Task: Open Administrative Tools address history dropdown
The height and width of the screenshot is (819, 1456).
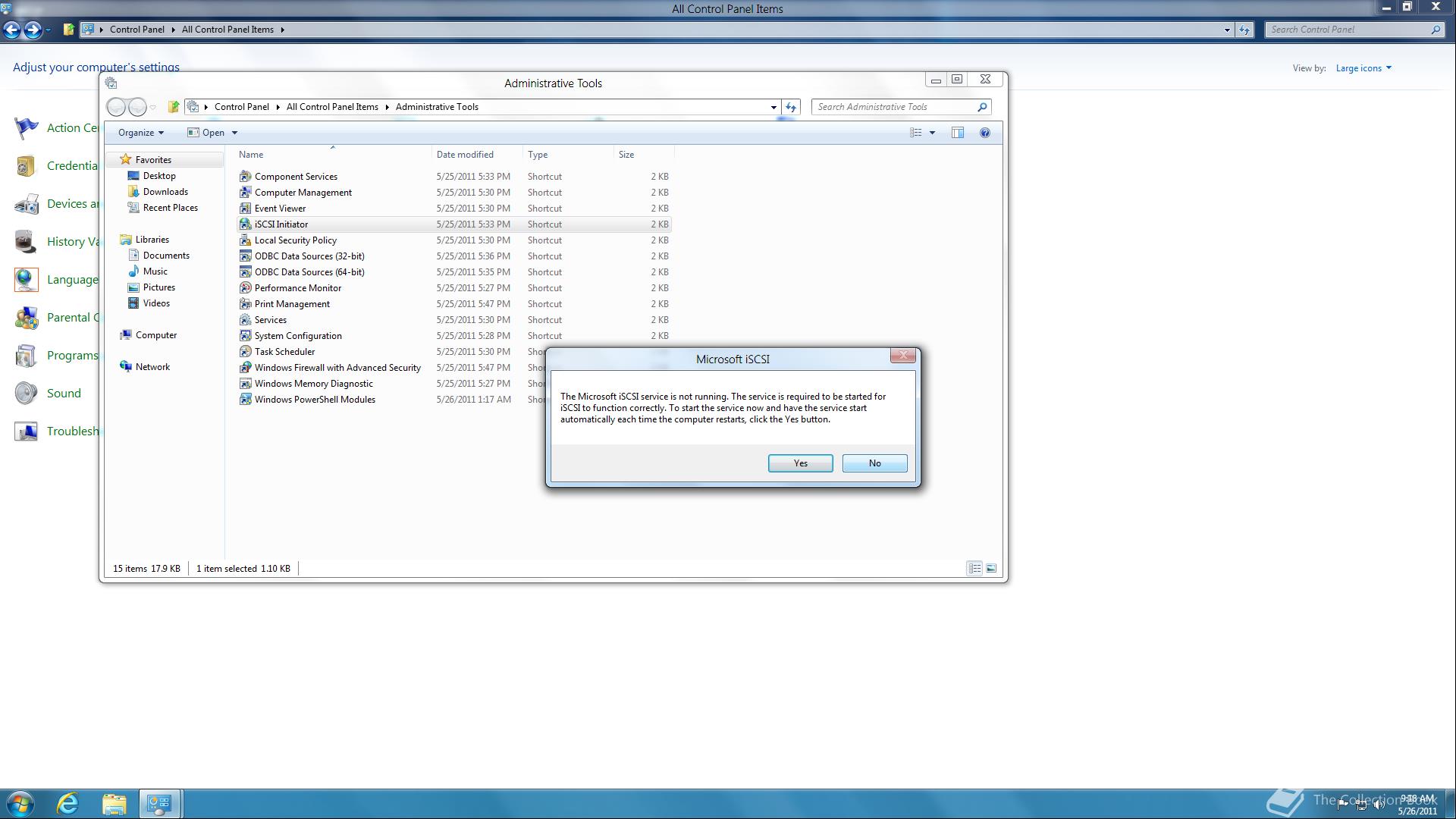Action: (773, 107)
